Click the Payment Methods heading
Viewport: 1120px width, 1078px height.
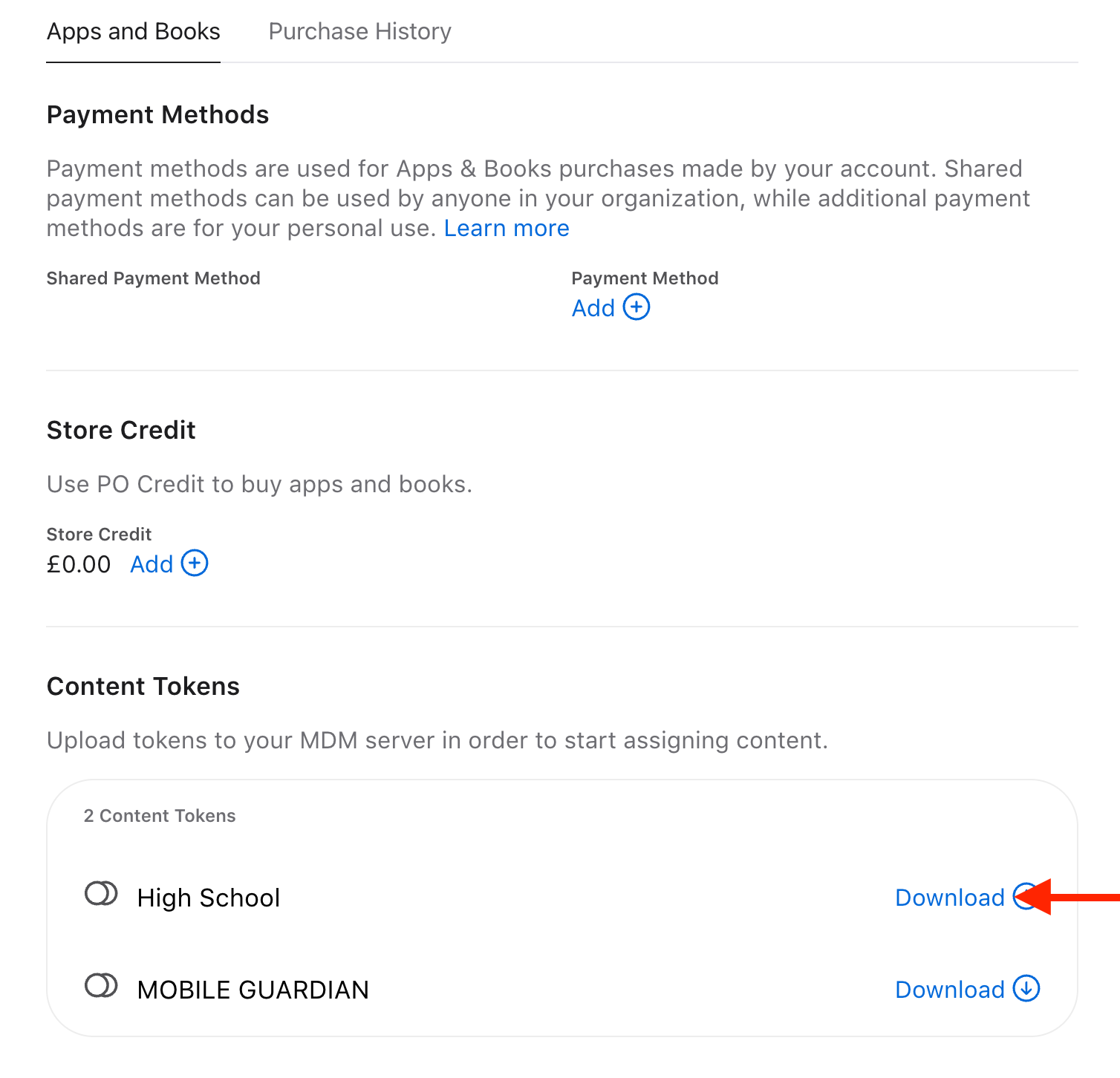[157, 115]
